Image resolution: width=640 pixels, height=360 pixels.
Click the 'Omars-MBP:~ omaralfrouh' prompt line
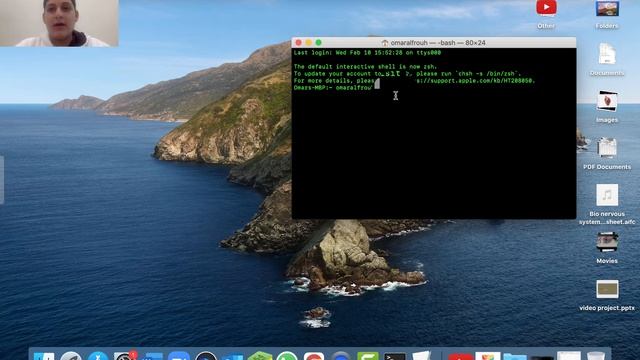click(333, 88)
